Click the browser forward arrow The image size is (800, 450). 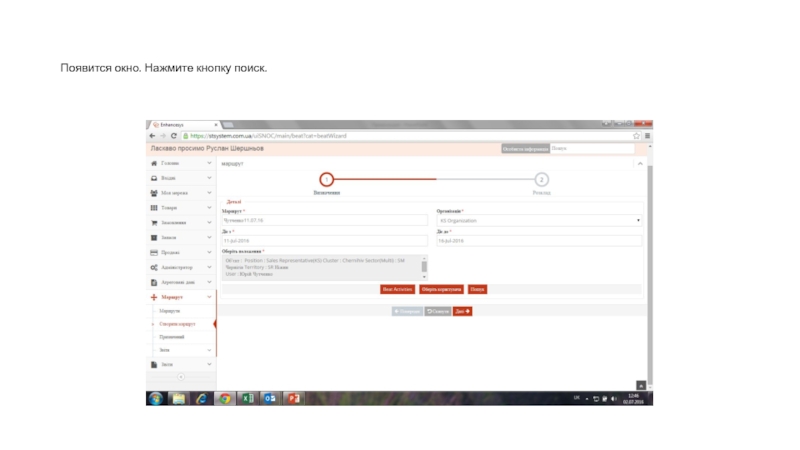coord(163,136)
